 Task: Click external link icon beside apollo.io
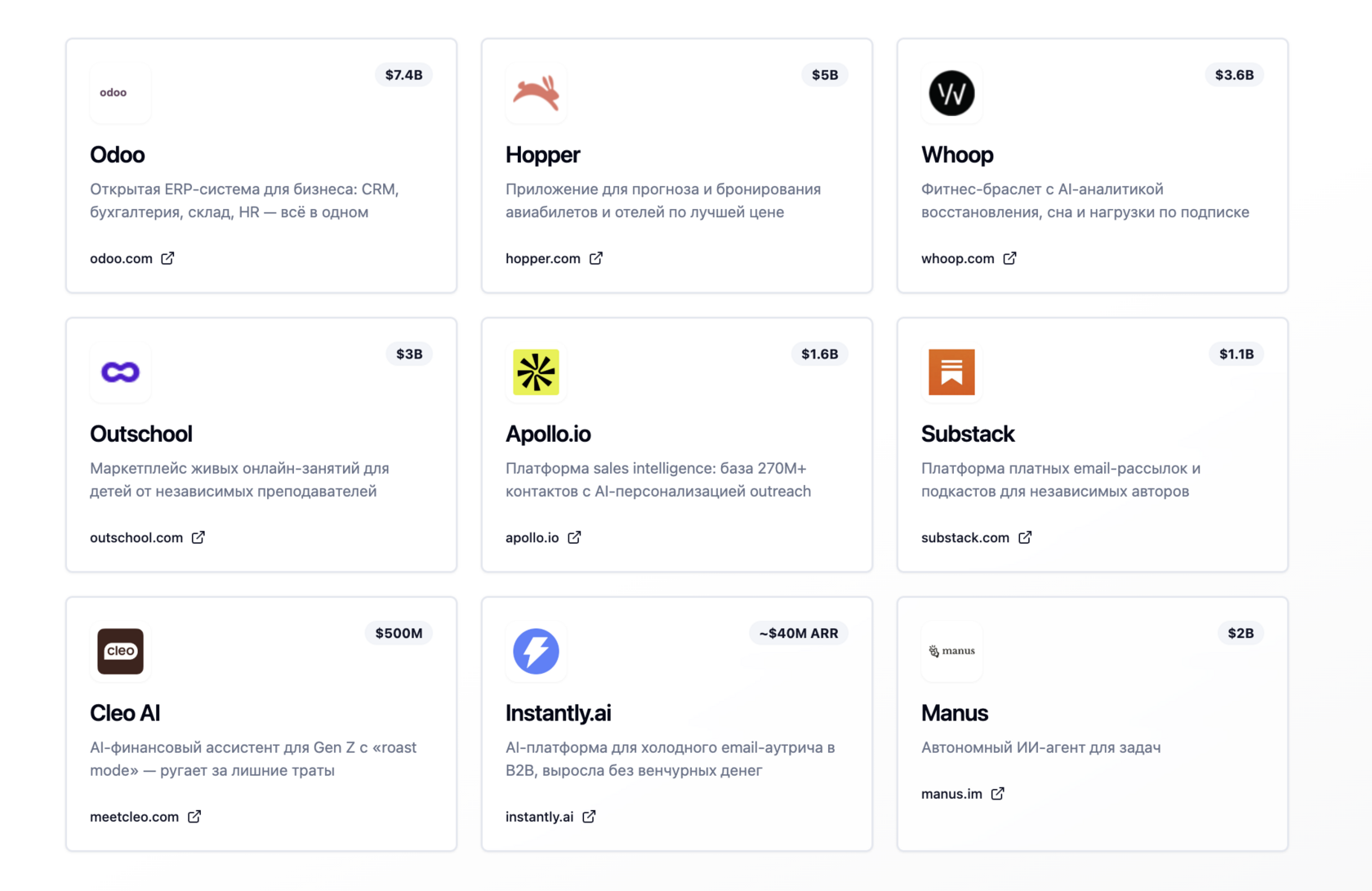(x=574, y=537)
